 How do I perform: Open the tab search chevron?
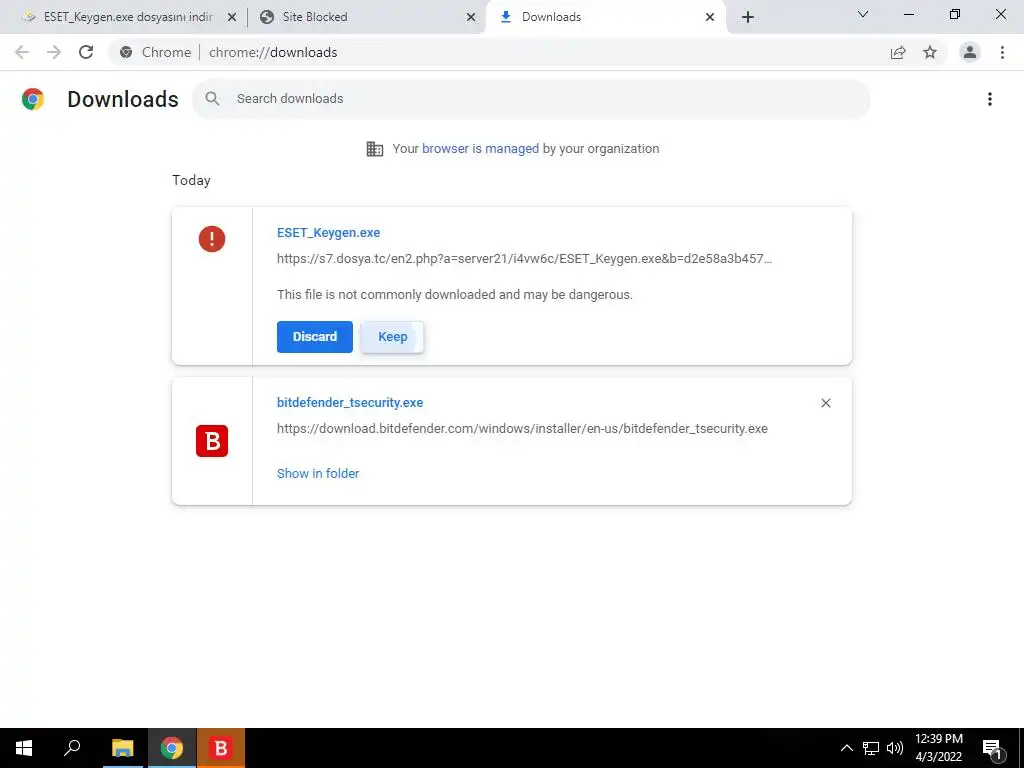coord(863,14)
